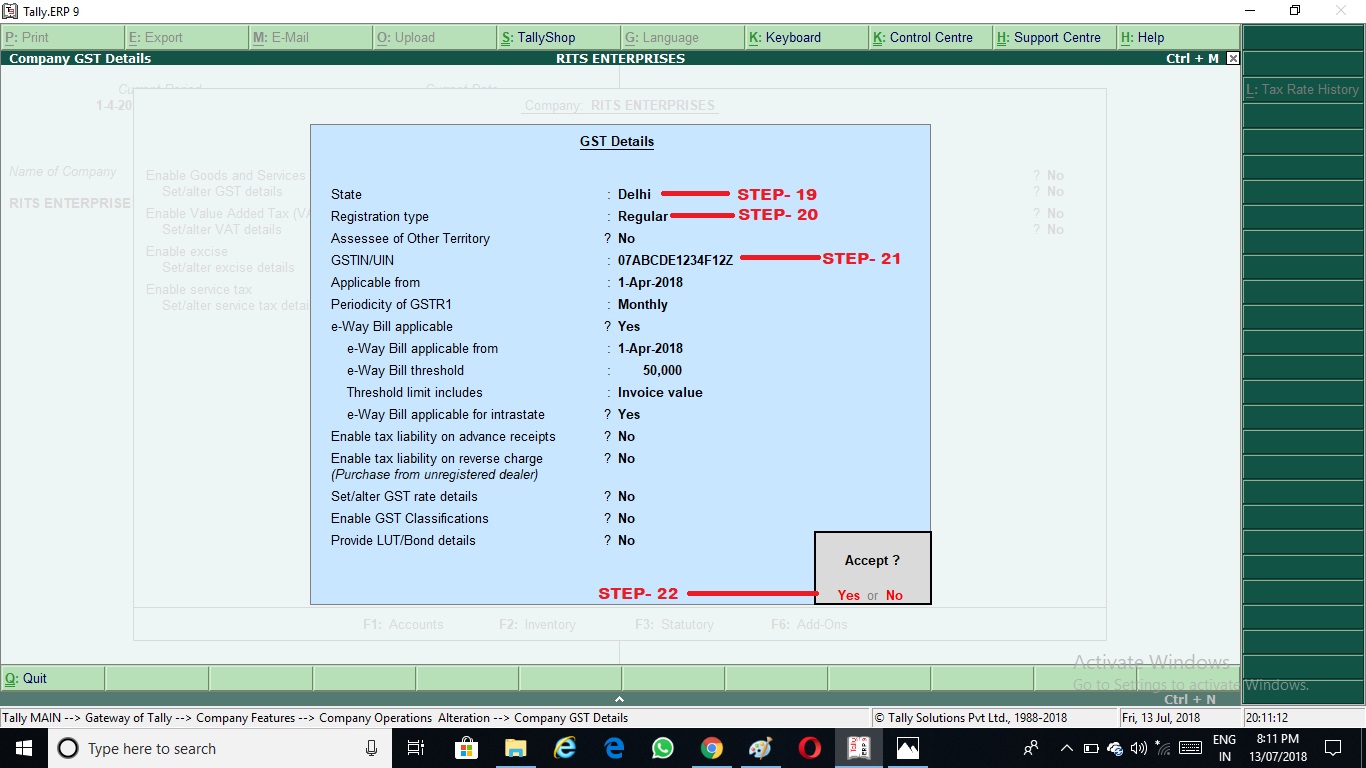The image size is (1366, 768).
Task: Open the Photos app taskbar icon
Action: pyautogui.click(x=908, y=748)
